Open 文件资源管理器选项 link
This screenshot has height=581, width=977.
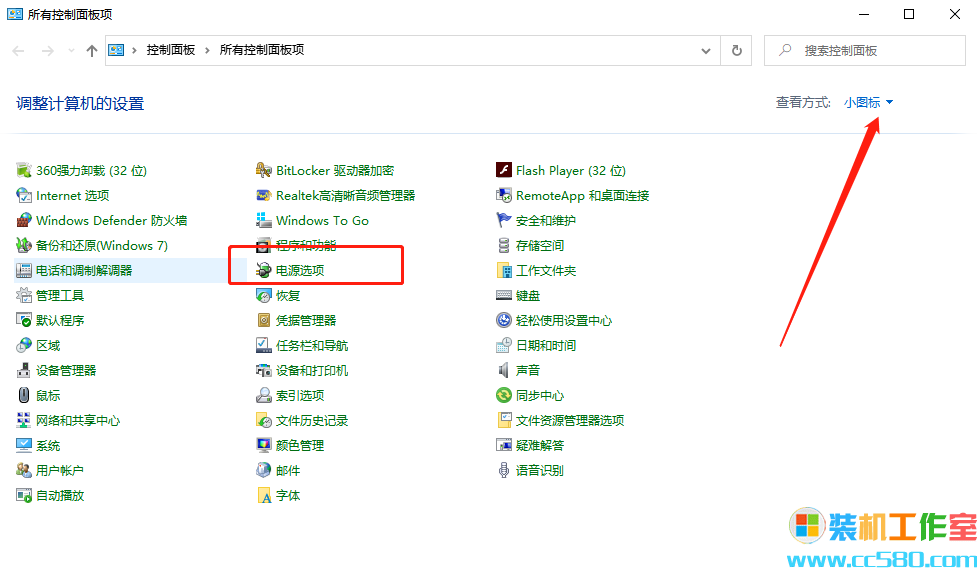tap(570, 420)
